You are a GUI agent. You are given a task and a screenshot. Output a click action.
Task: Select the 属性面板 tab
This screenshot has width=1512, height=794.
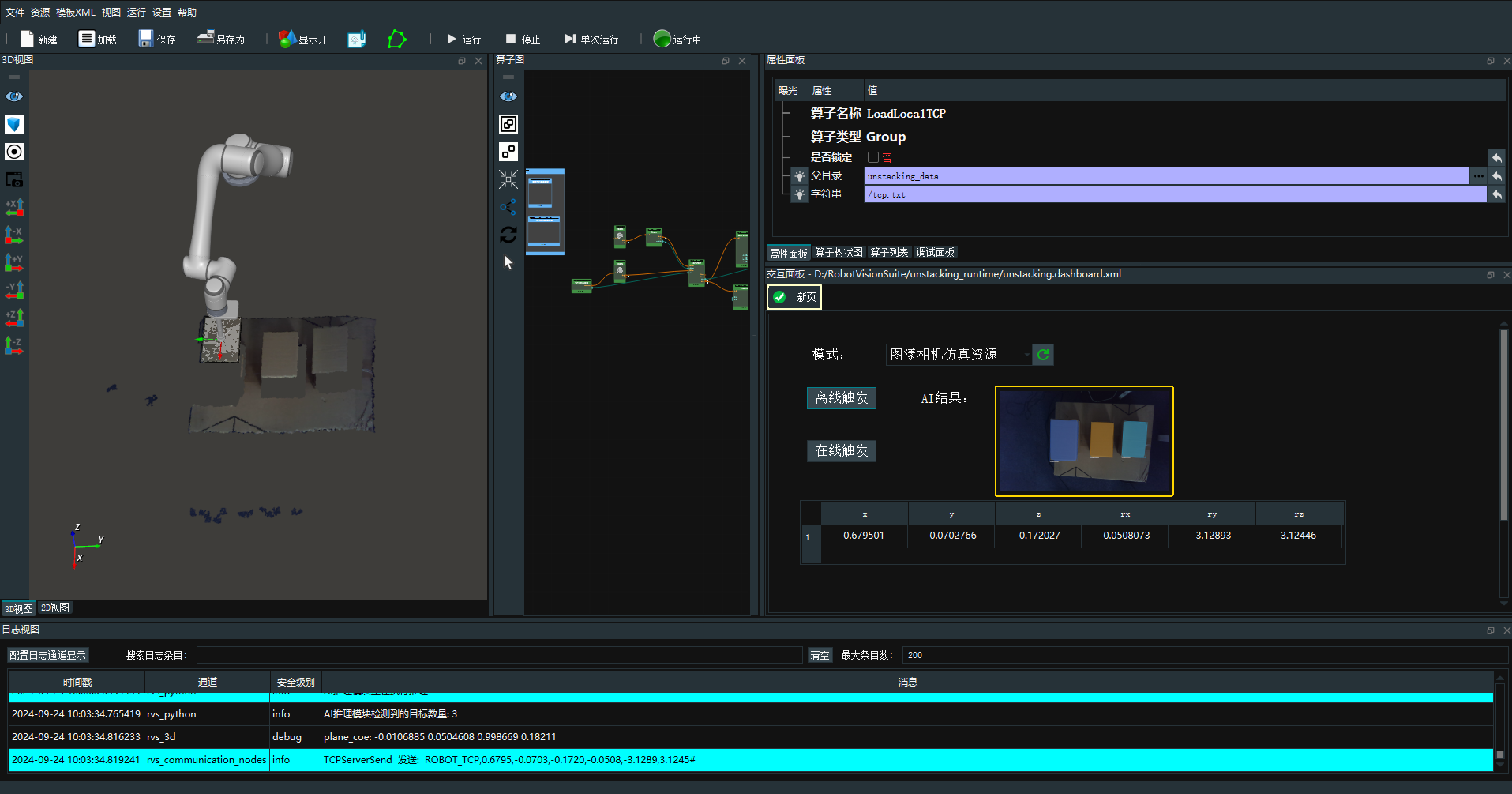(x=789, y=253)
